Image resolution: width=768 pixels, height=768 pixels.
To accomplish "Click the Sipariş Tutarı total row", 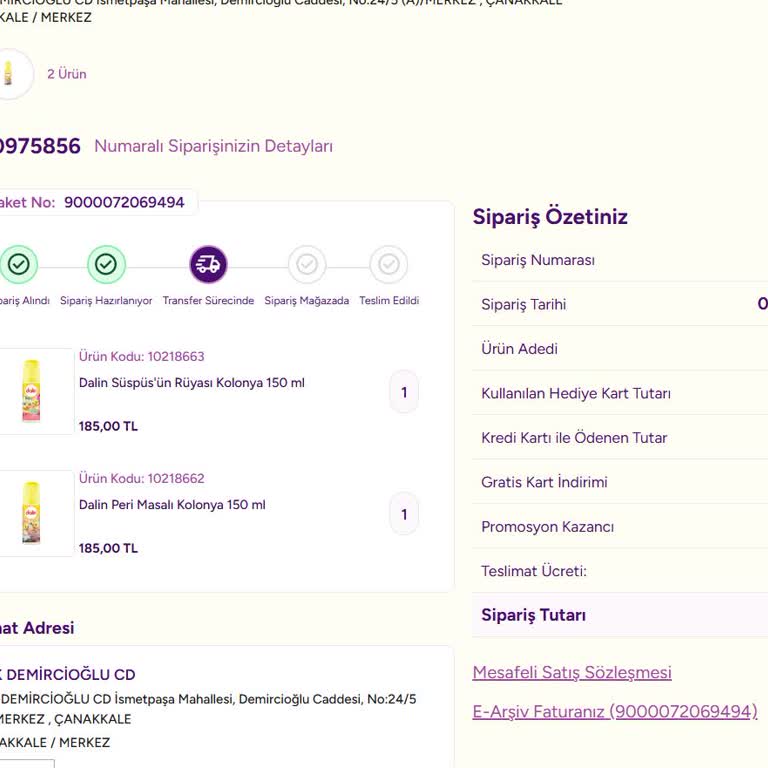I will pyautogui.click(x=620, y=615).
